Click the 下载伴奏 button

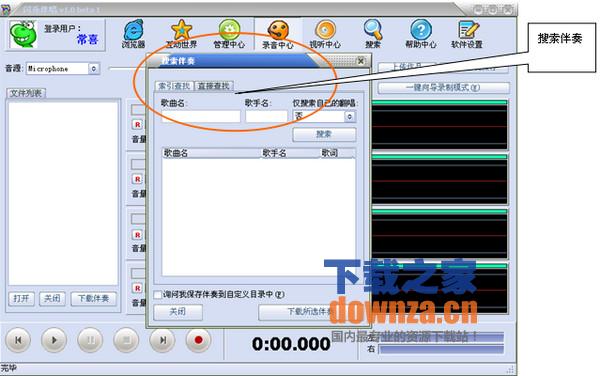coord(93,298)
